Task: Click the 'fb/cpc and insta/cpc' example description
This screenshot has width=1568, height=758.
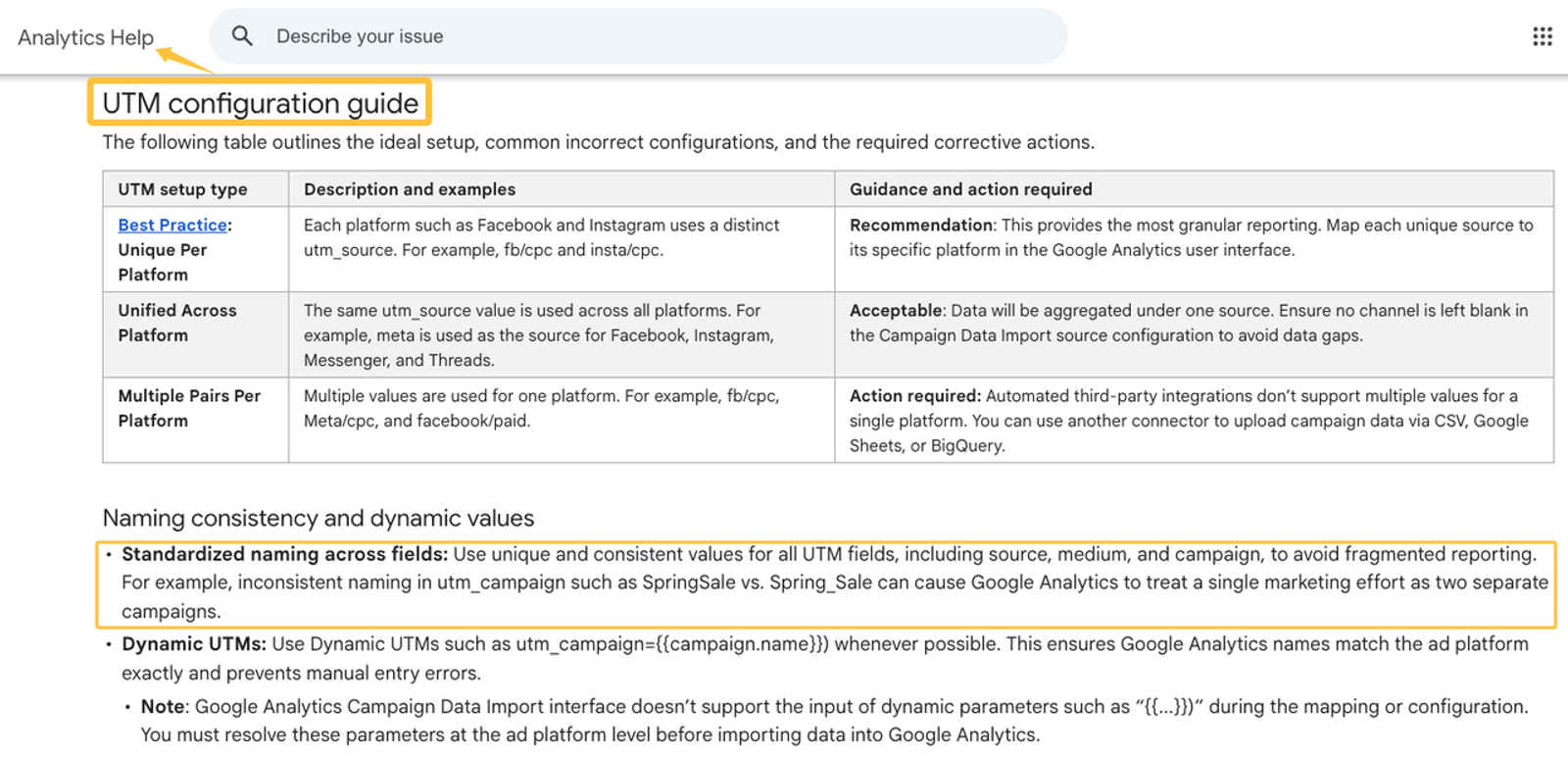Action: coord(542,237)
